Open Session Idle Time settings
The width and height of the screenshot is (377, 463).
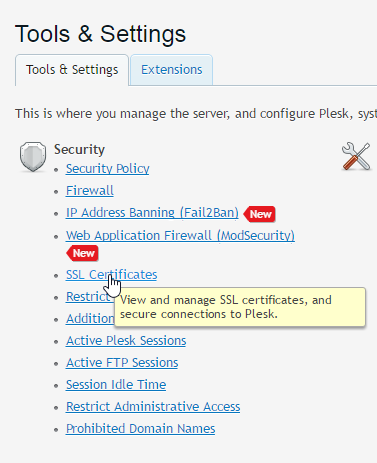pos(116,385)
